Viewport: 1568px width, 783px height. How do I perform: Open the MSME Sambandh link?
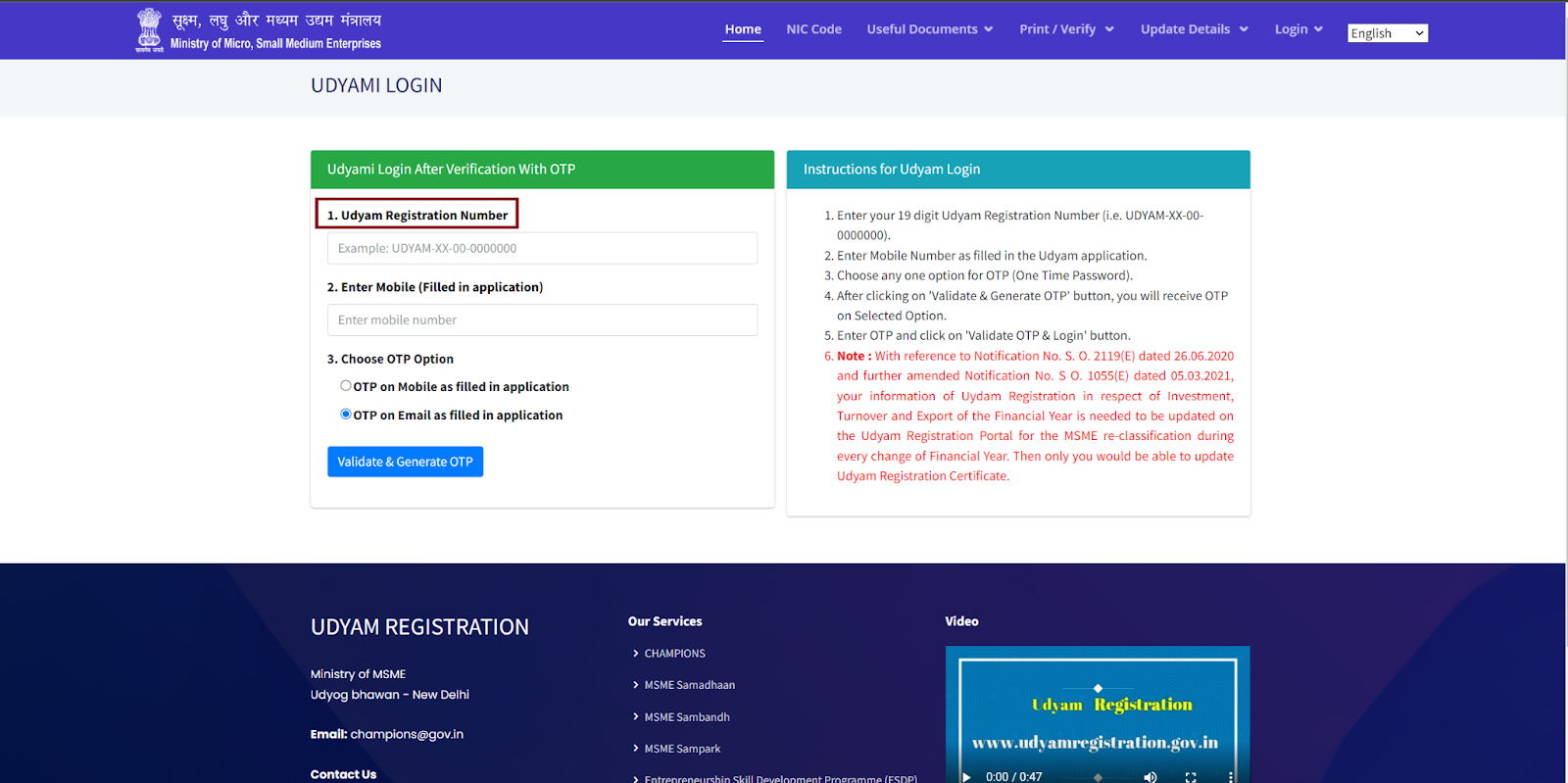tap(686, 717)
